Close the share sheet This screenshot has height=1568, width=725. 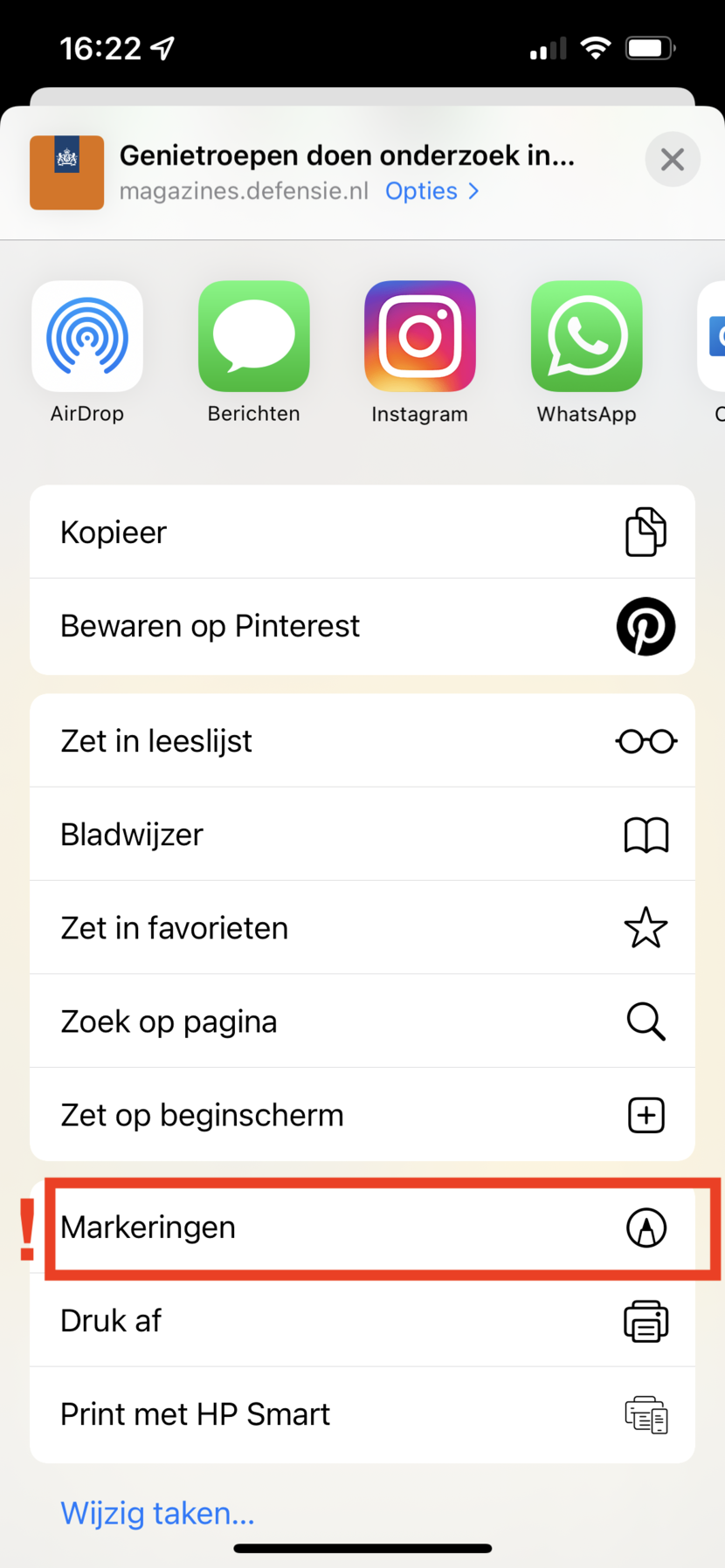673,160
